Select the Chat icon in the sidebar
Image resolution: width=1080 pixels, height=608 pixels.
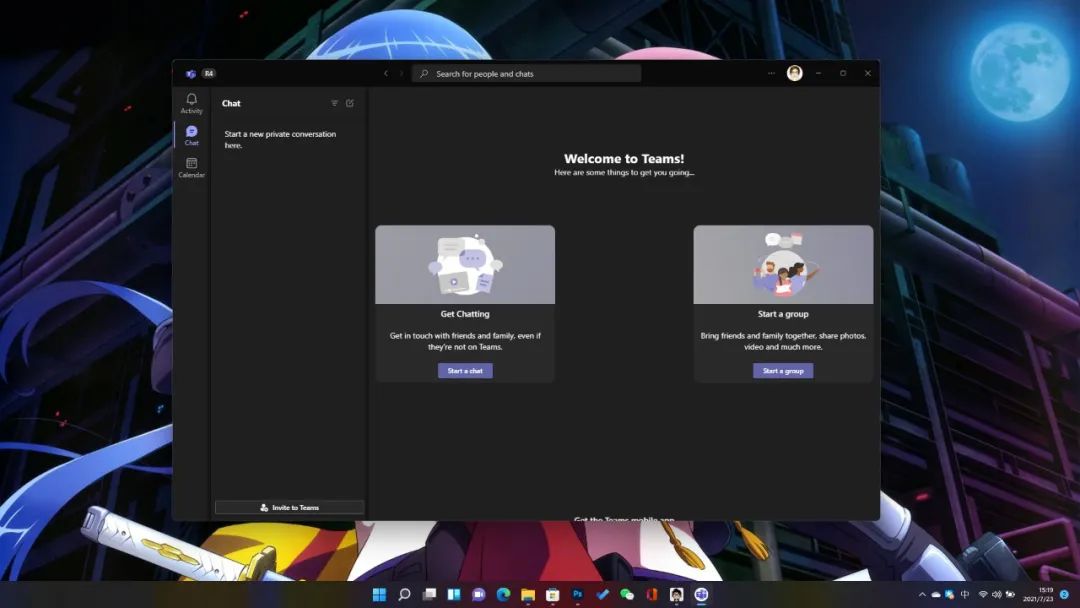coord(191,135)
